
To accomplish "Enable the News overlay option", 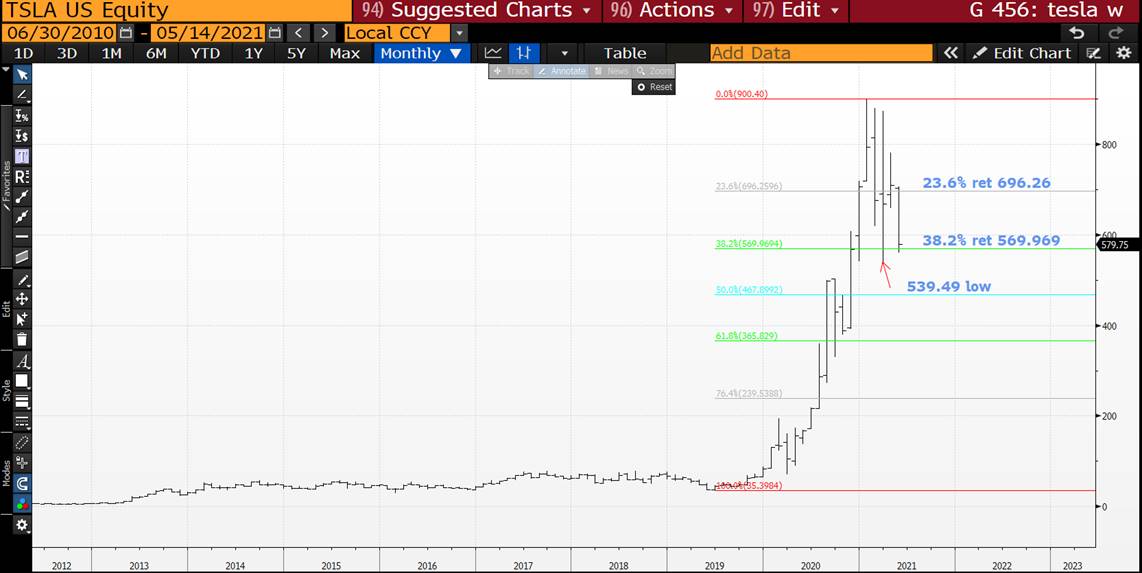I will [610, 71].
